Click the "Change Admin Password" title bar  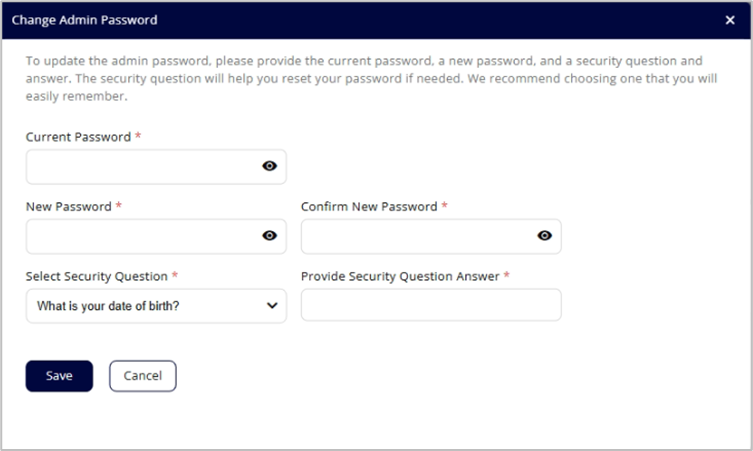[85, 20]
